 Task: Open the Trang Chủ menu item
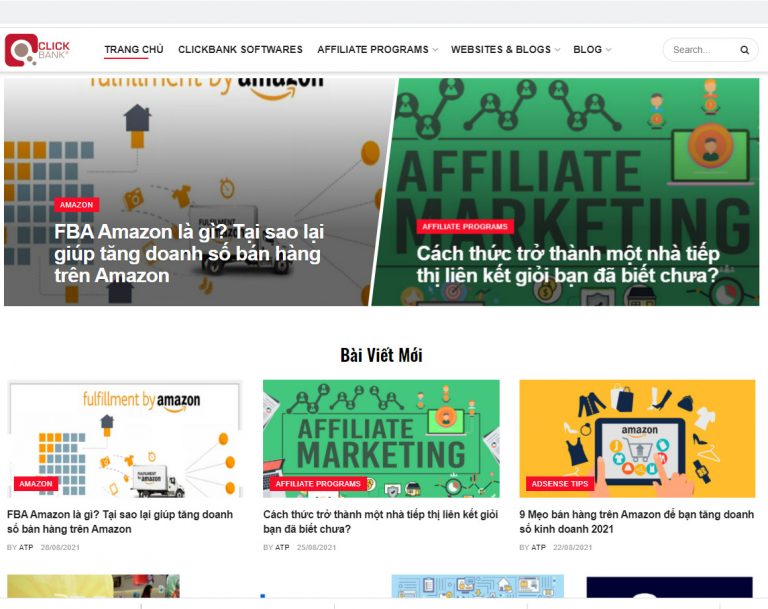pos(134,49)
